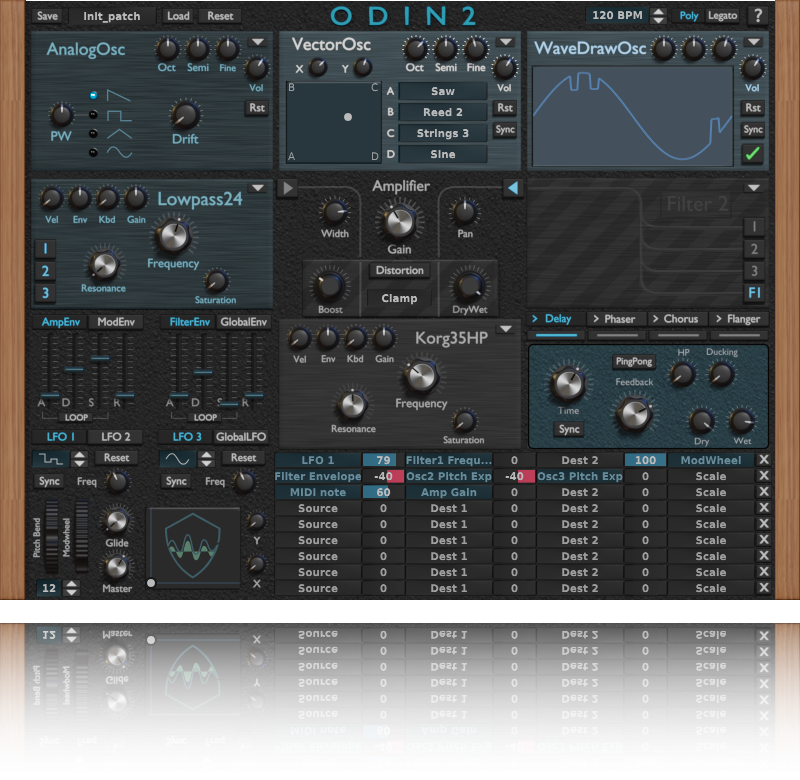Delete the LFO 1 modulation row

tap(764, 460)
